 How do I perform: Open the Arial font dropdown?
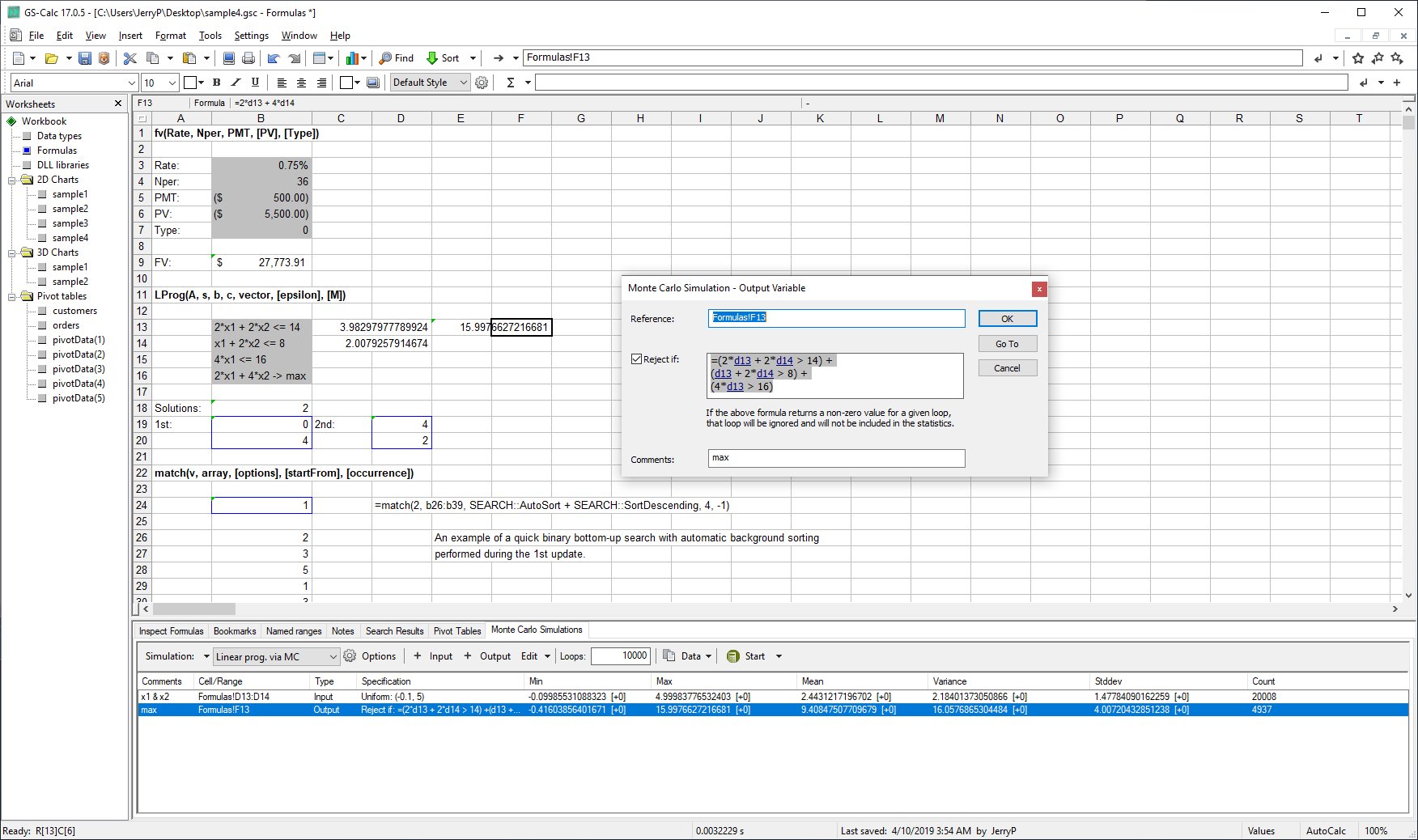(132, 83)
